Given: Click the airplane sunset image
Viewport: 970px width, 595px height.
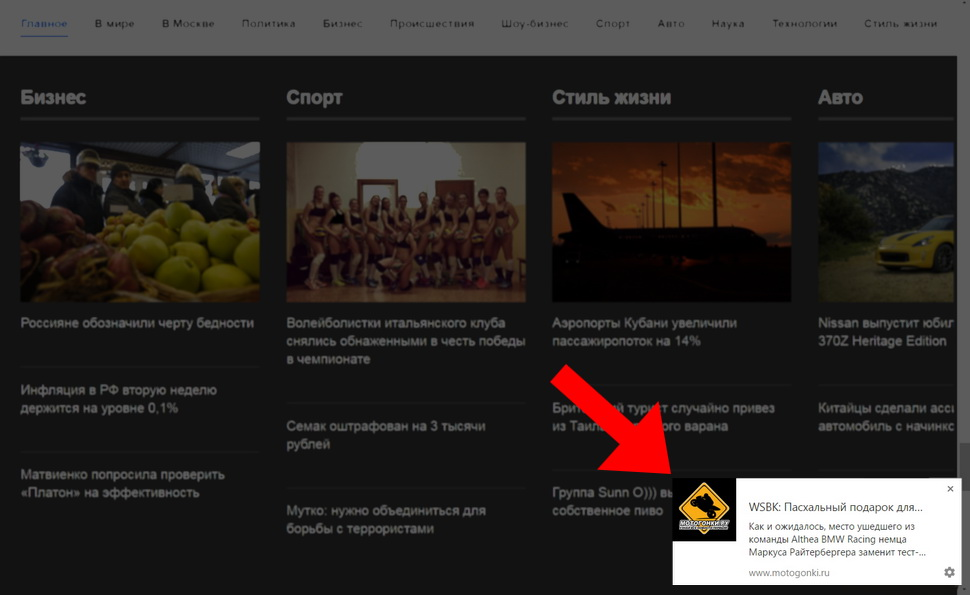Looking at the screenshot, I should tap(671, 222).
